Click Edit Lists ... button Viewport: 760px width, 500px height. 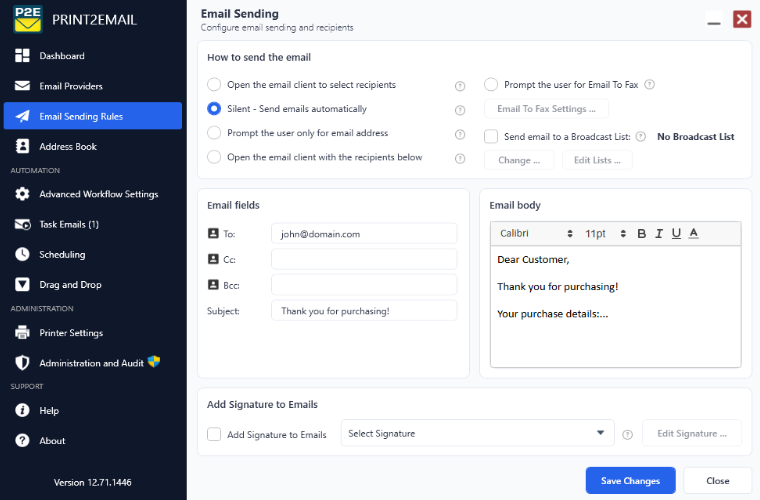click(597, 160)
